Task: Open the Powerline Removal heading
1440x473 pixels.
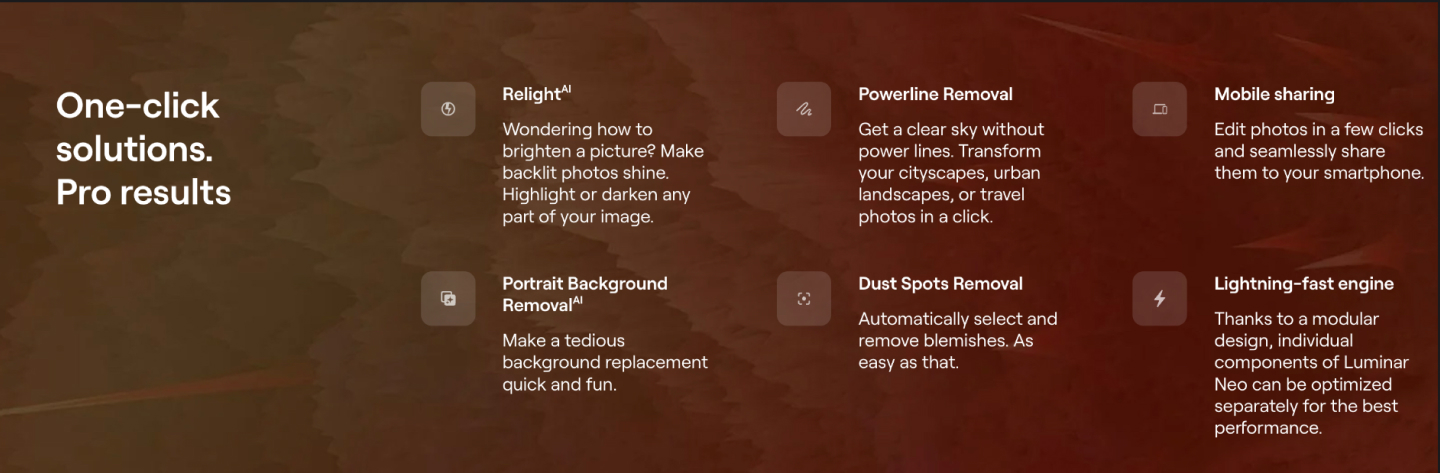Action: coord(935,94)
